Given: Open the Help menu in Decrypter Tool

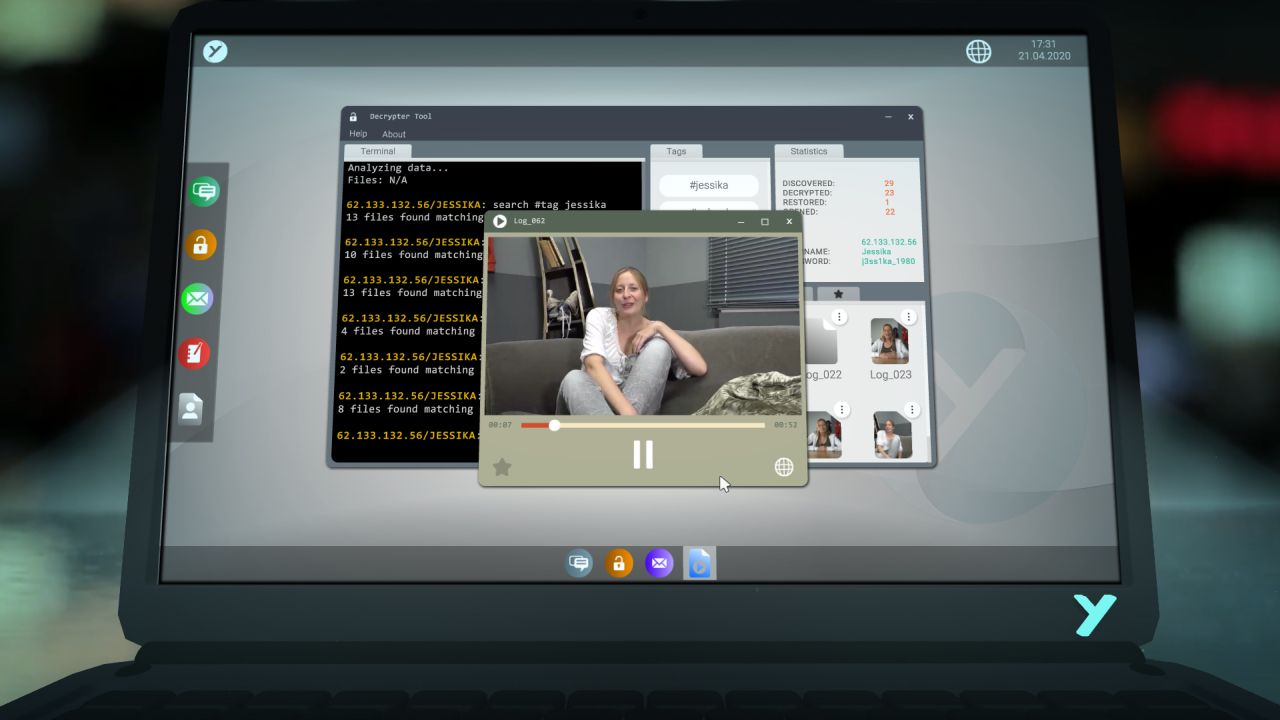Looking at the screenshot, I should click(357, 133).
